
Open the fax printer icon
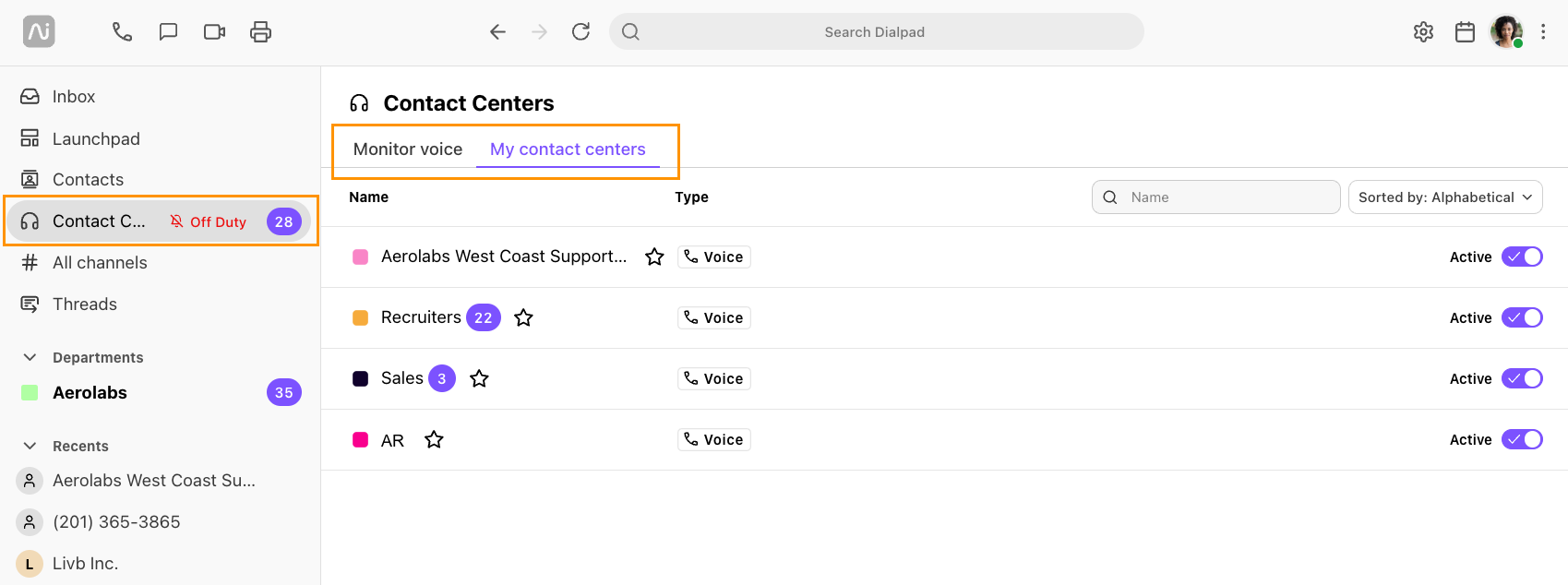261,32
